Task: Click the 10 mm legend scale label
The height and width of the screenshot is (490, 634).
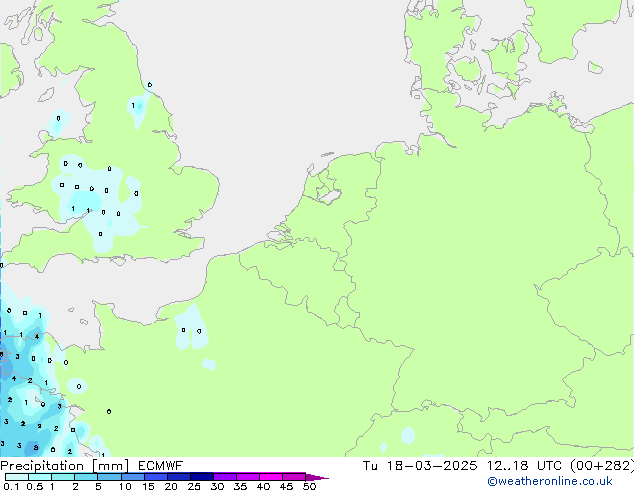Action: pos(123,487)
